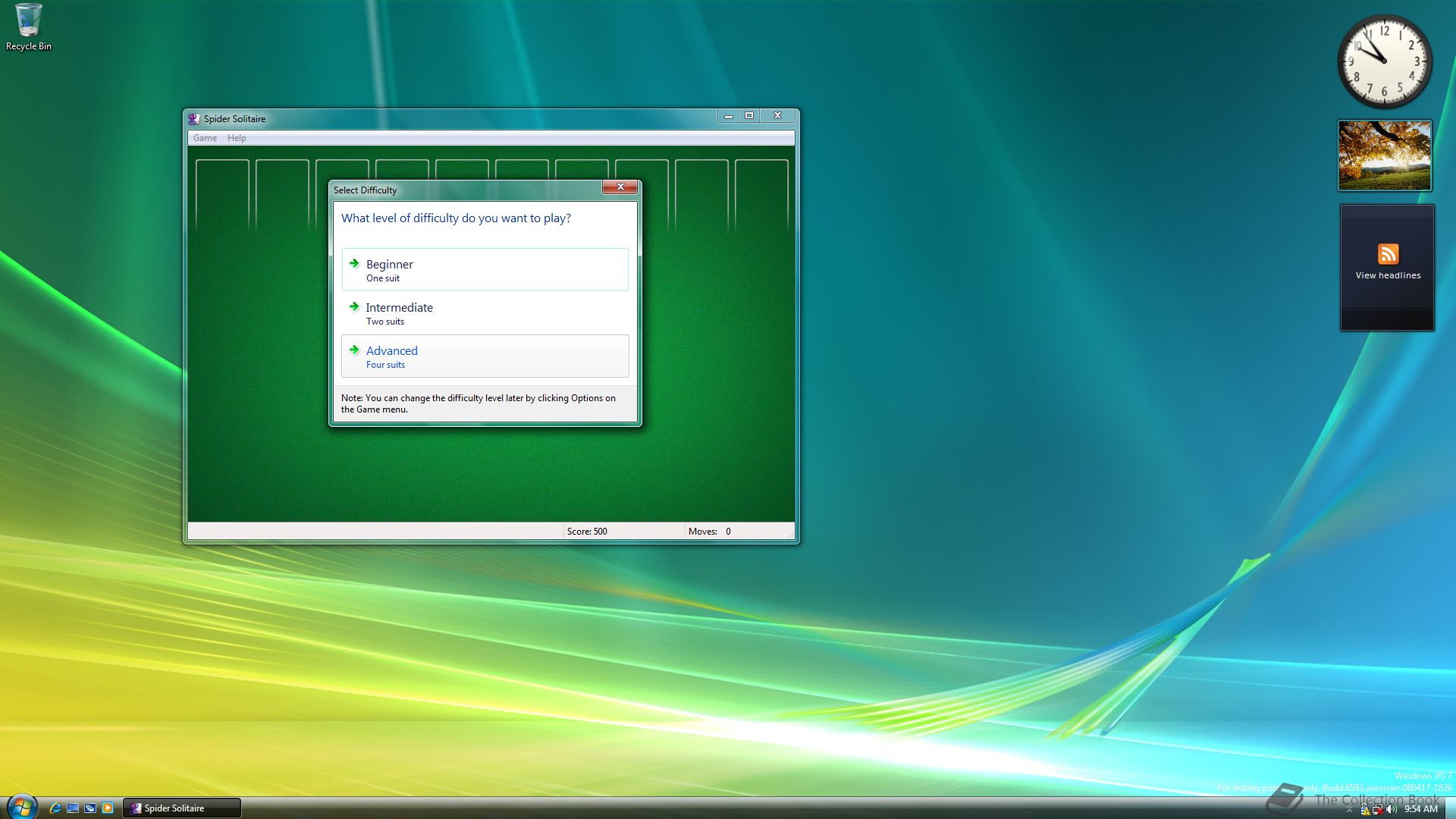Click the analog clock gadget
The height and width of the screenshot is (819, 1456).
pyautogui.click(x=1385, y=61)
